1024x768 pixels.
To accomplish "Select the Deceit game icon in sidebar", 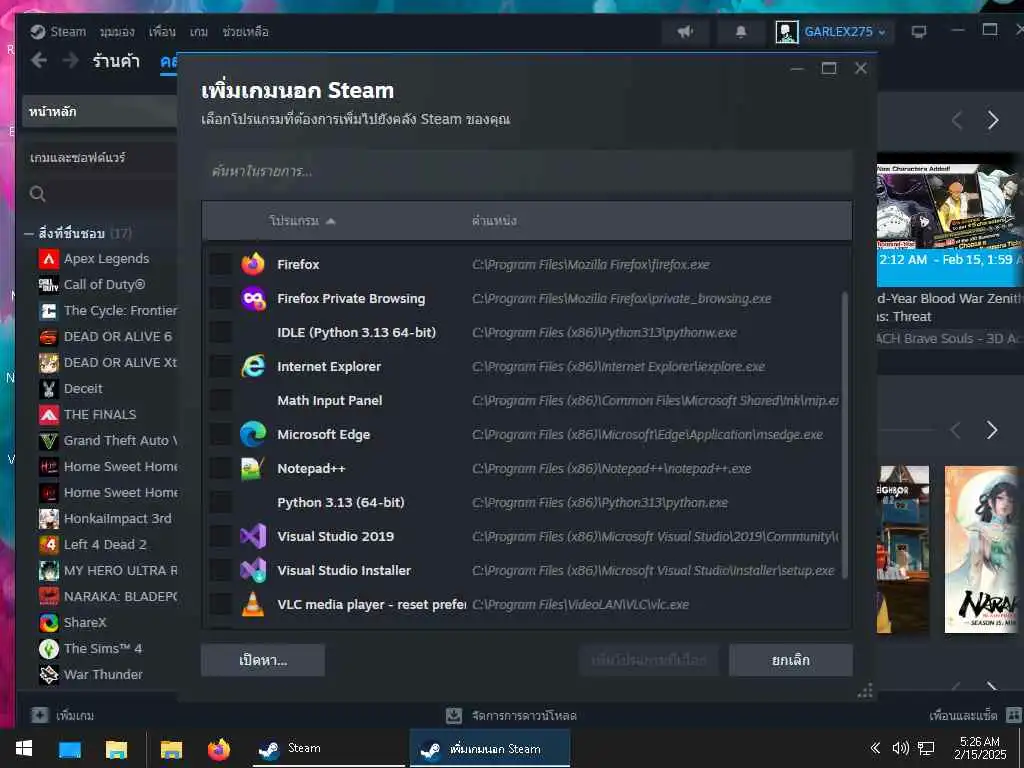I will [49, 389].
